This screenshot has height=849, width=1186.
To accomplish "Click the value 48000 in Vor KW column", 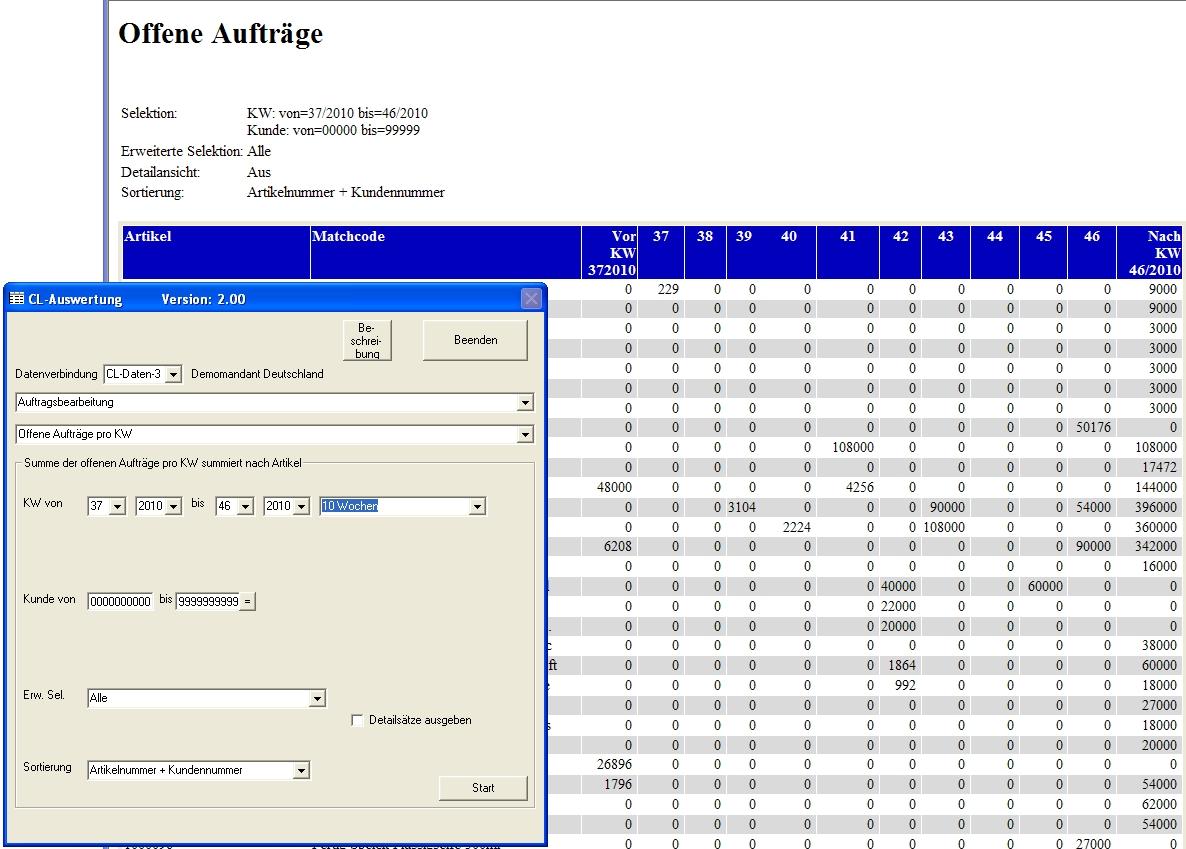I will point(614,487).
